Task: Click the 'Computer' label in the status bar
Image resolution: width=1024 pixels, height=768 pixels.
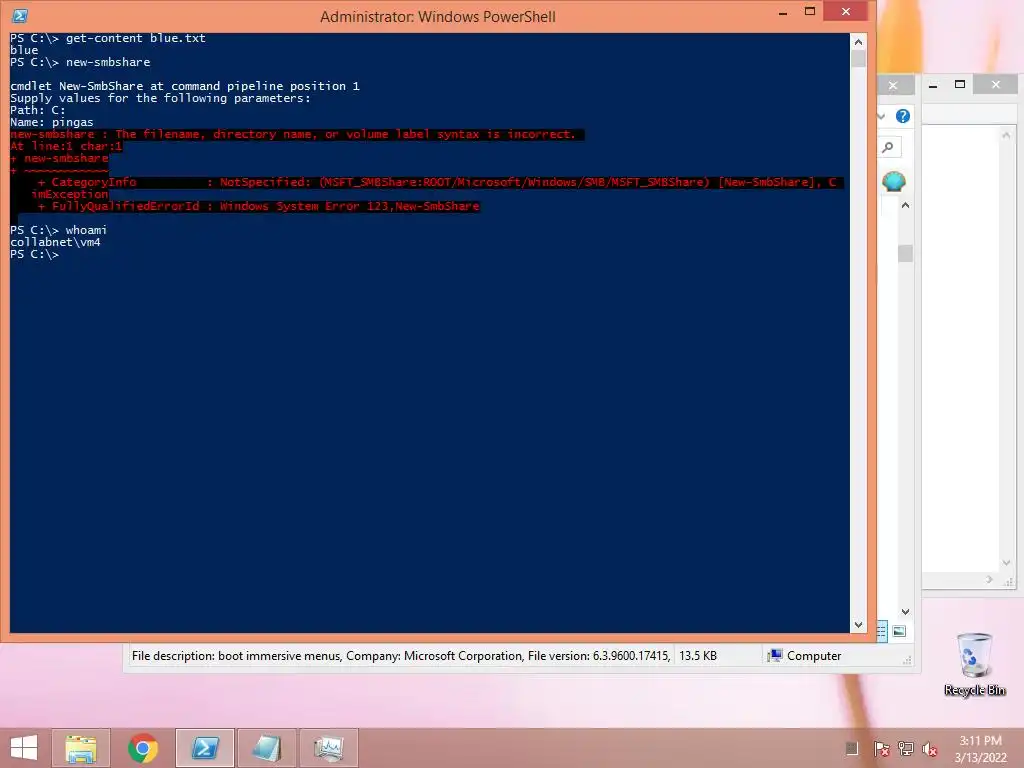Action: 814,656
